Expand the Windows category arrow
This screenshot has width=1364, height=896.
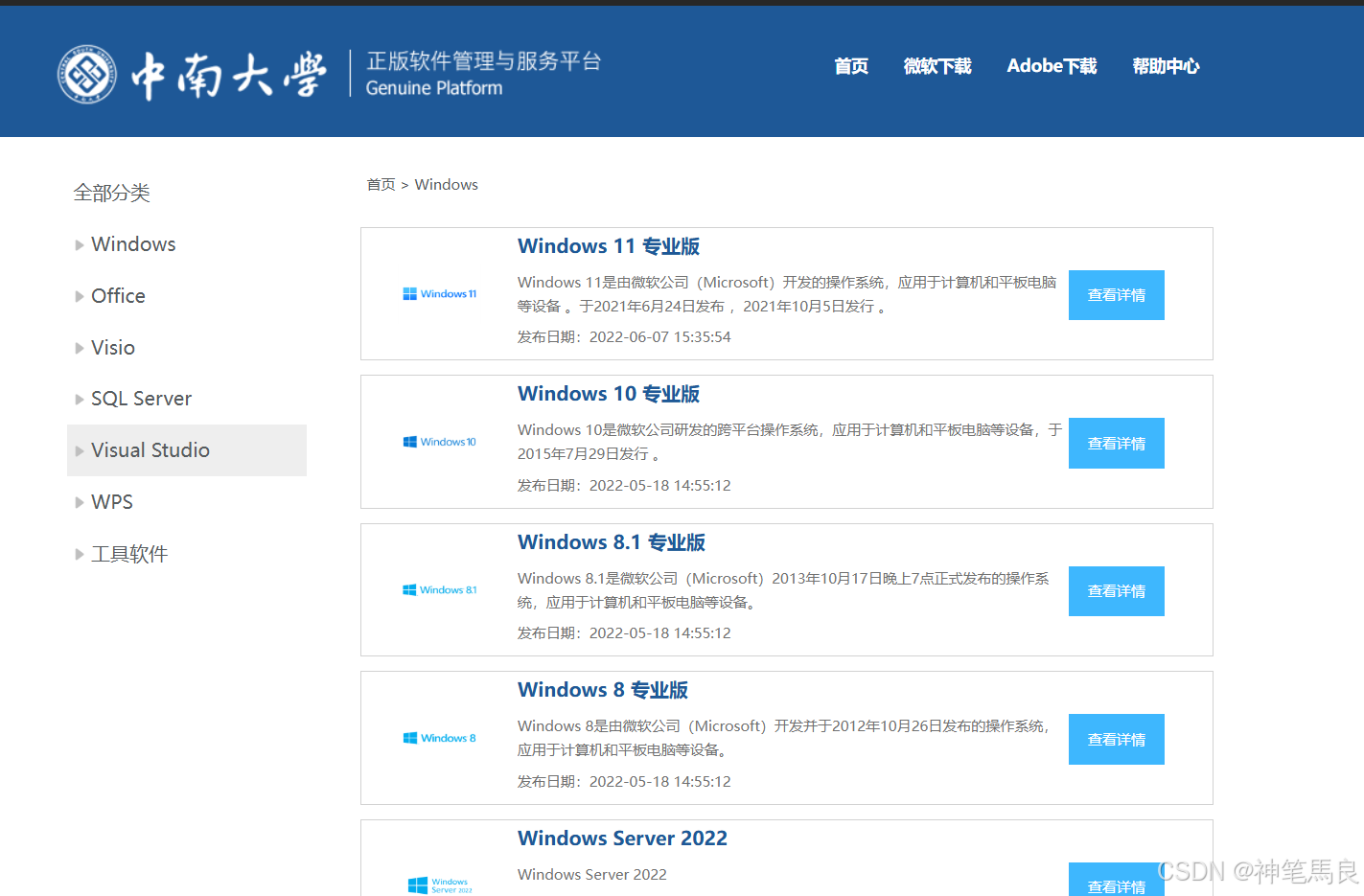click(80, 245)
